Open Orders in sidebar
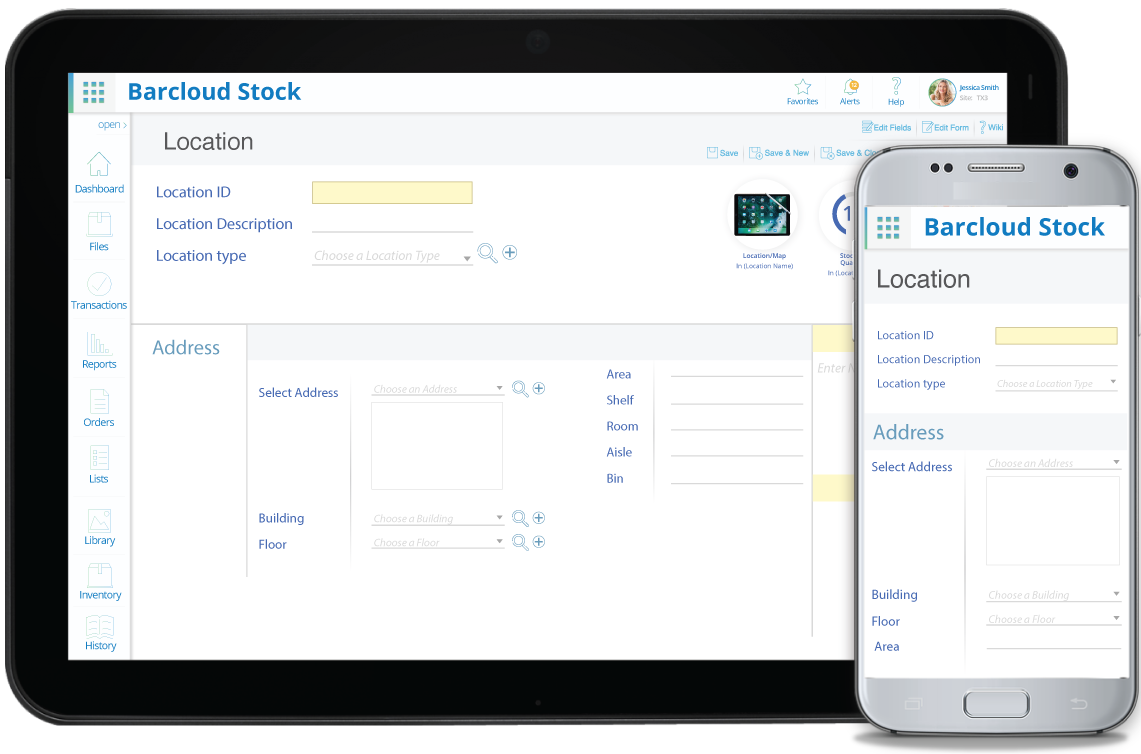This screenshot has height=754, width=1141. click(x=99, y=408)
